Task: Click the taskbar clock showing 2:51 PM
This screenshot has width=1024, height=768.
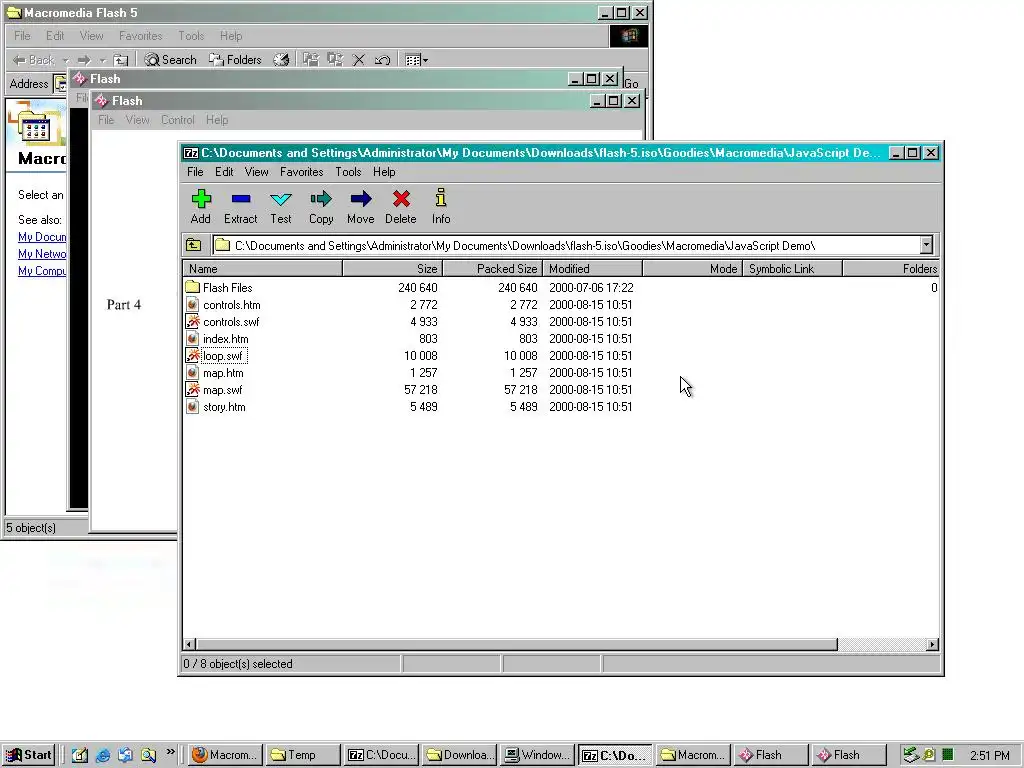Action: (x=989, y=756)
